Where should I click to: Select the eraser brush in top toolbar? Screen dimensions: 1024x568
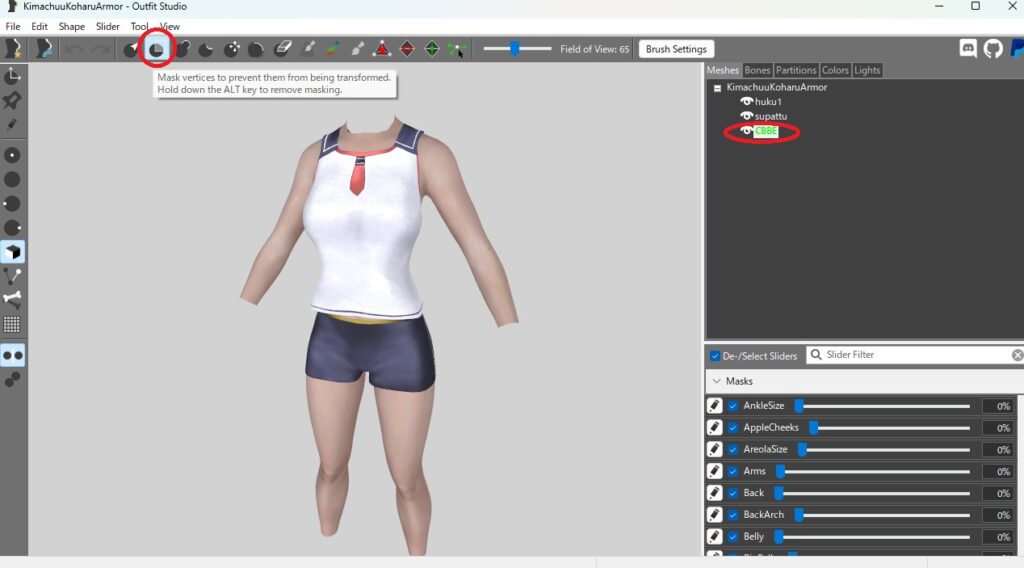(x=283, y=49)
